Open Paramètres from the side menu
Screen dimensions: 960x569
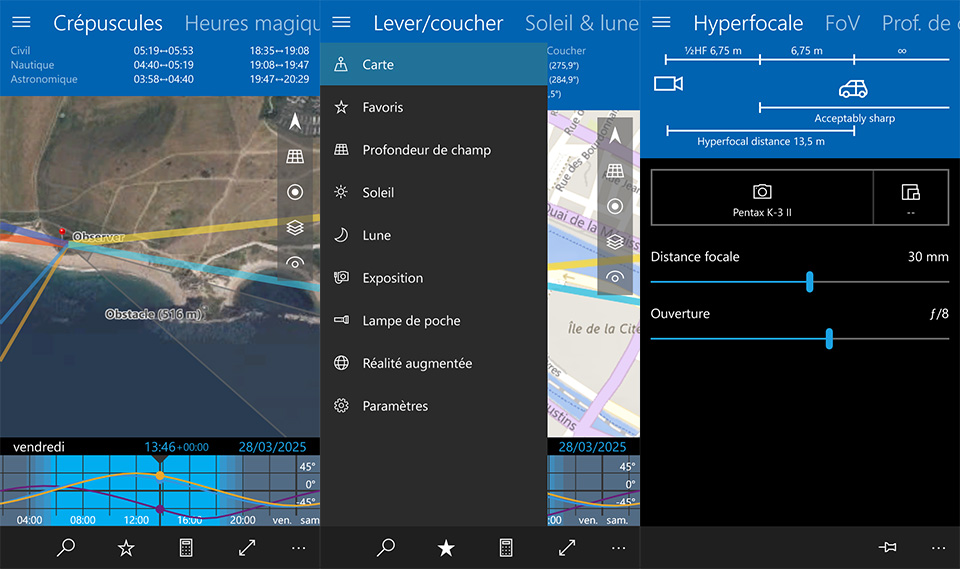click(x=394, y=406)
